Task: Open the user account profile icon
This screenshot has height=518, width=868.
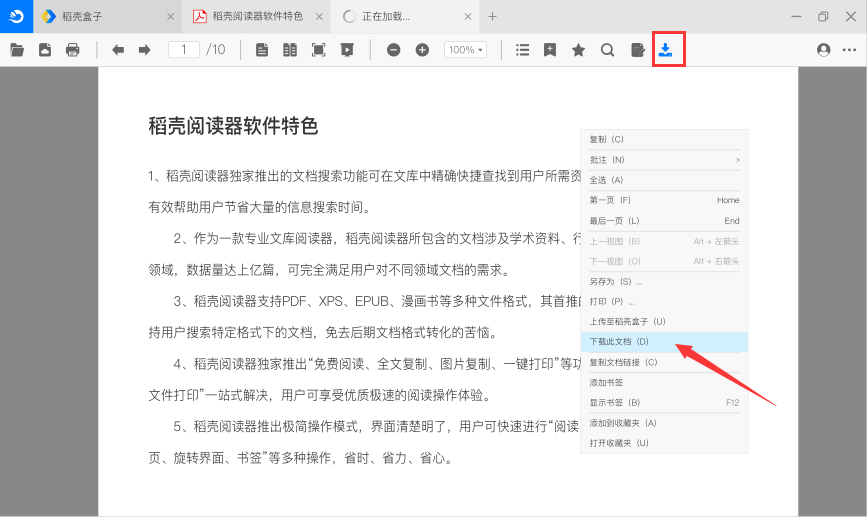Action: click(x=824, y=50)
